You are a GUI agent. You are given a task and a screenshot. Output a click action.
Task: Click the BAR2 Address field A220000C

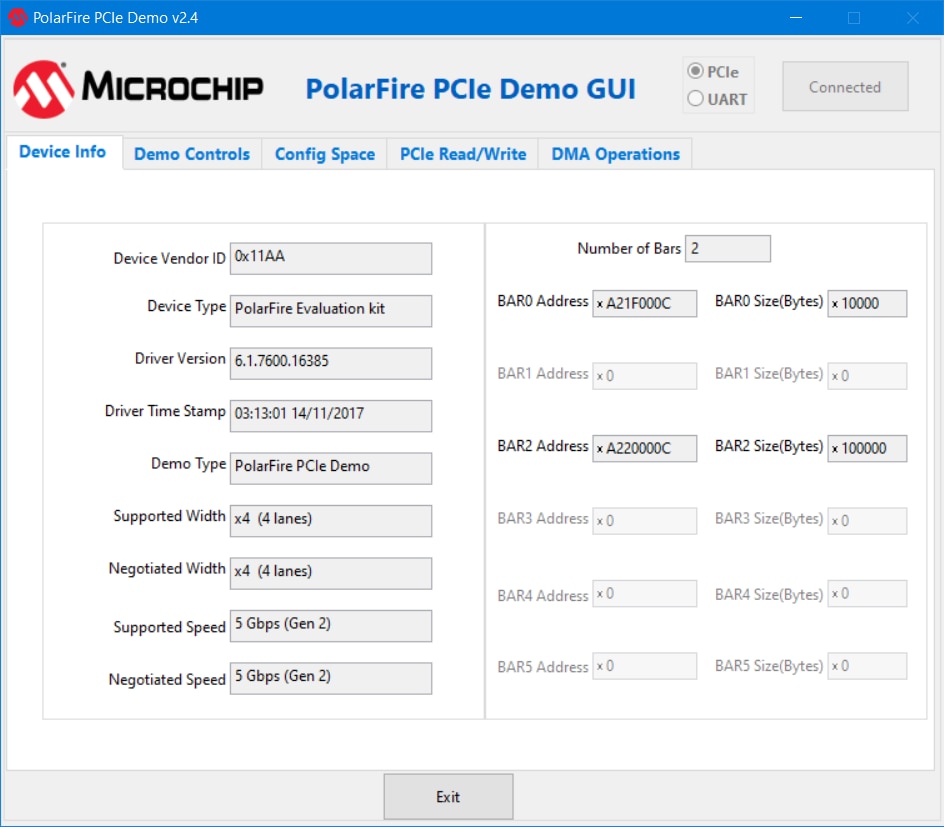[x=644, y=448]
